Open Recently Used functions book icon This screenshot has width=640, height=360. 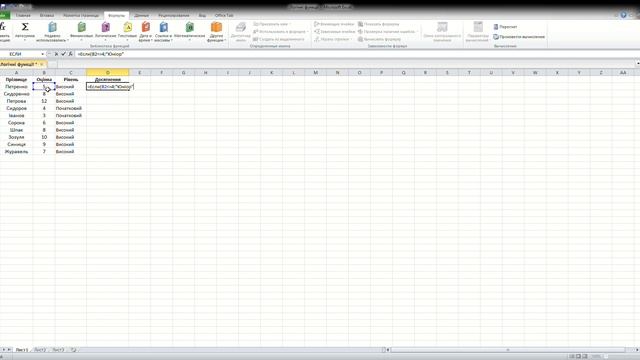click(x=52, y=27)
